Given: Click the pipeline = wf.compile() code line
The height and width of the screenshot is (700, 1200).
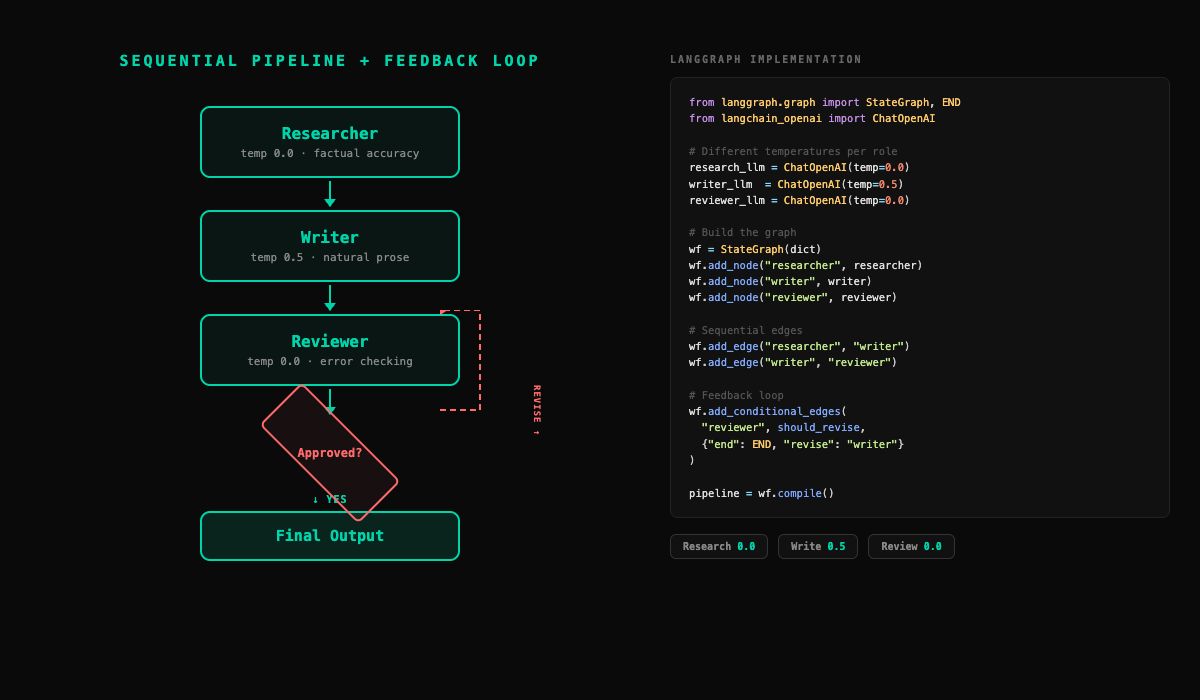Looking at the screenshot, I should coord(761,493).
